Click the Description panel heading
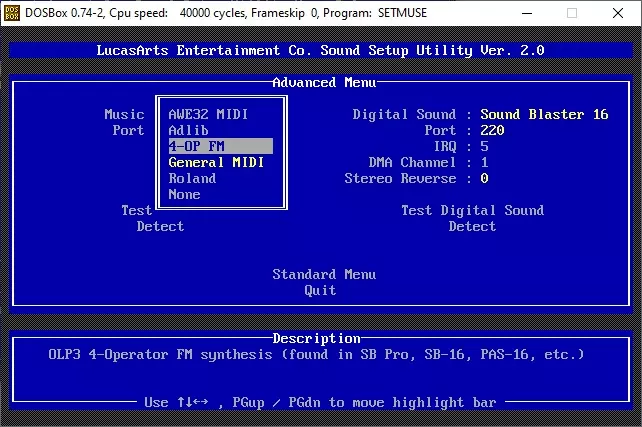The height and width of the screenshot is (427, 642). (x=316, y=338)
